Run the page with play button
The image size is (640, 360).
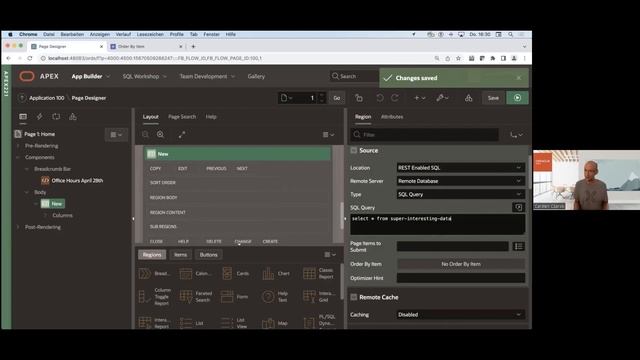tap(517, 98)
